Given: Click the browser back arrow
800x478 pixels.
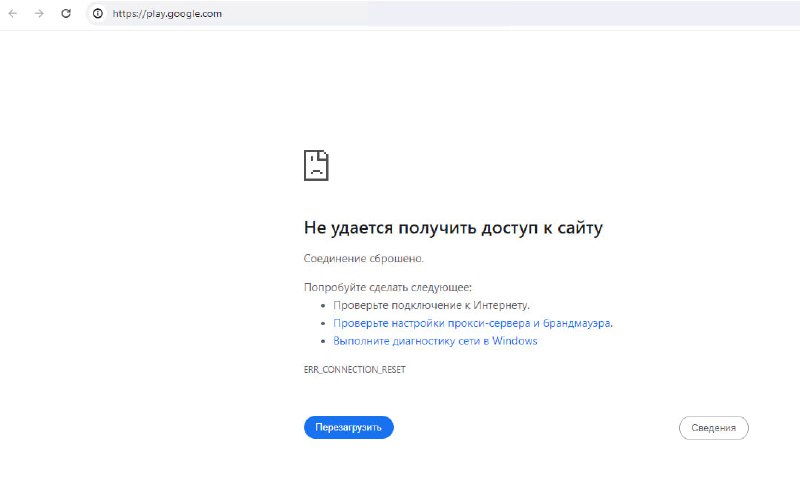Looking at the screenshot, I should (x=13, y=14).
